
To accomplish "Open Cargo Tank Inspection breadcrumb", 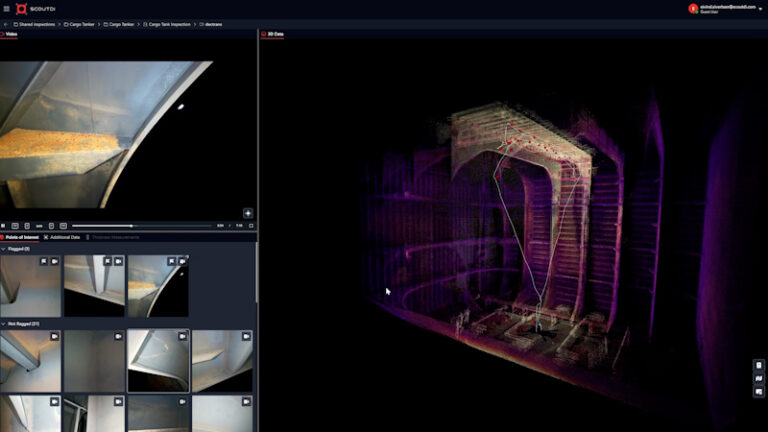I will 167,24.
